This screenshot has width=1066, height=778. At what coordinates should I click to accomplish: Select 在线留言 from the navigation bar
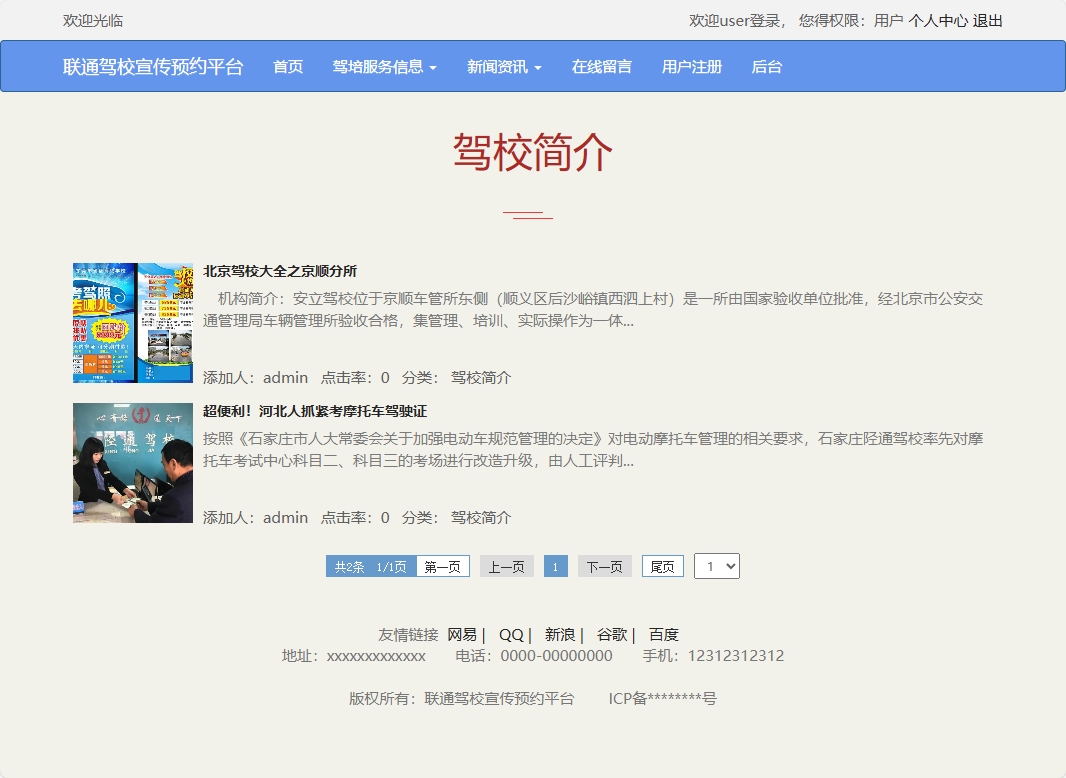(601, 66)
